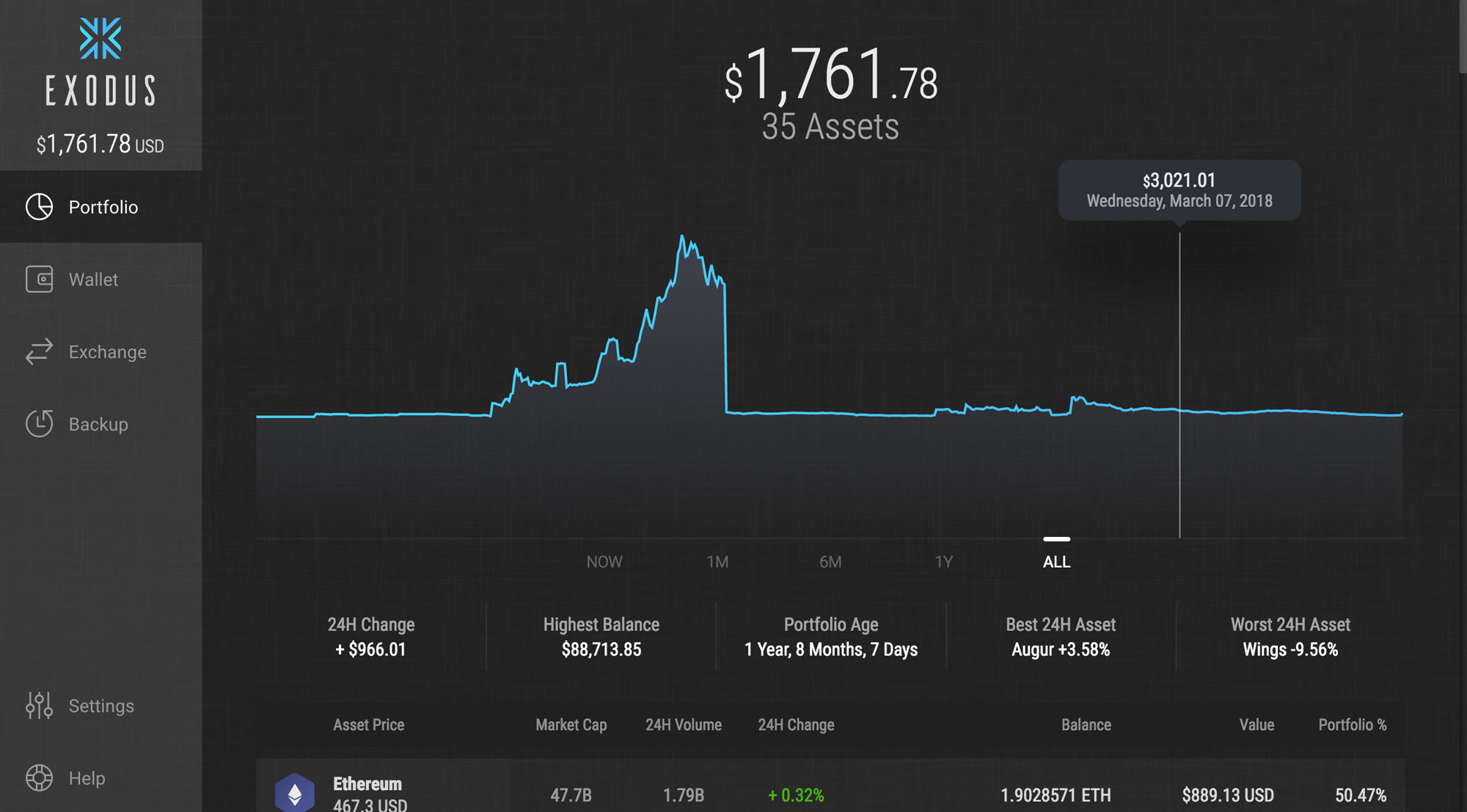Screen dimensions: 1467x812
Task: Click the Ethereum asset name
Action: (367, 783)
